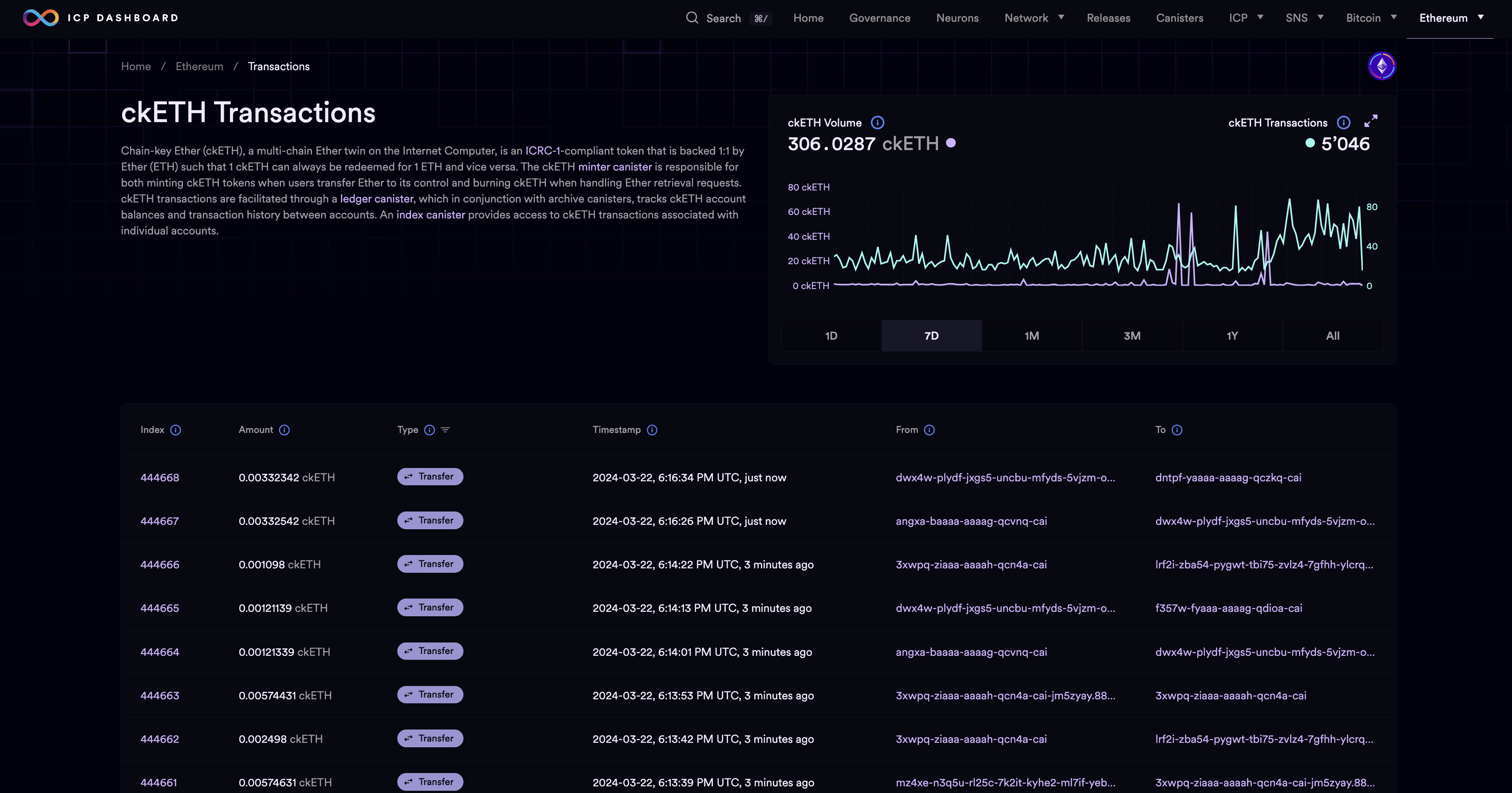The width and height of the screenshot is (1512, 793).
Task: Open the ckETH Volume info icon
Action: (878, 123)
